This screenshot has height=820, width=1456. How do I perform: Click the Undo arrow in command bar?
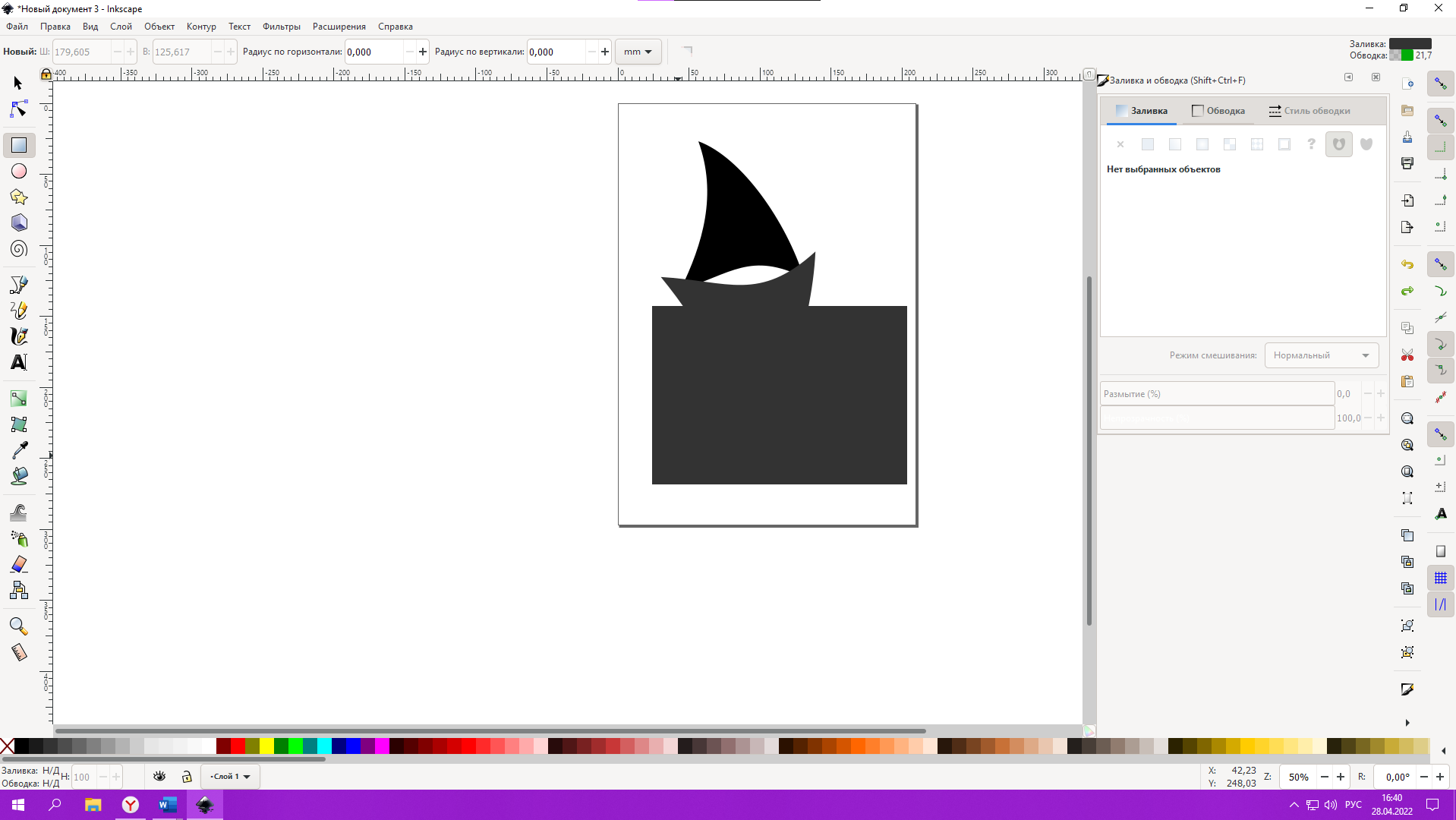point(1407,265)
